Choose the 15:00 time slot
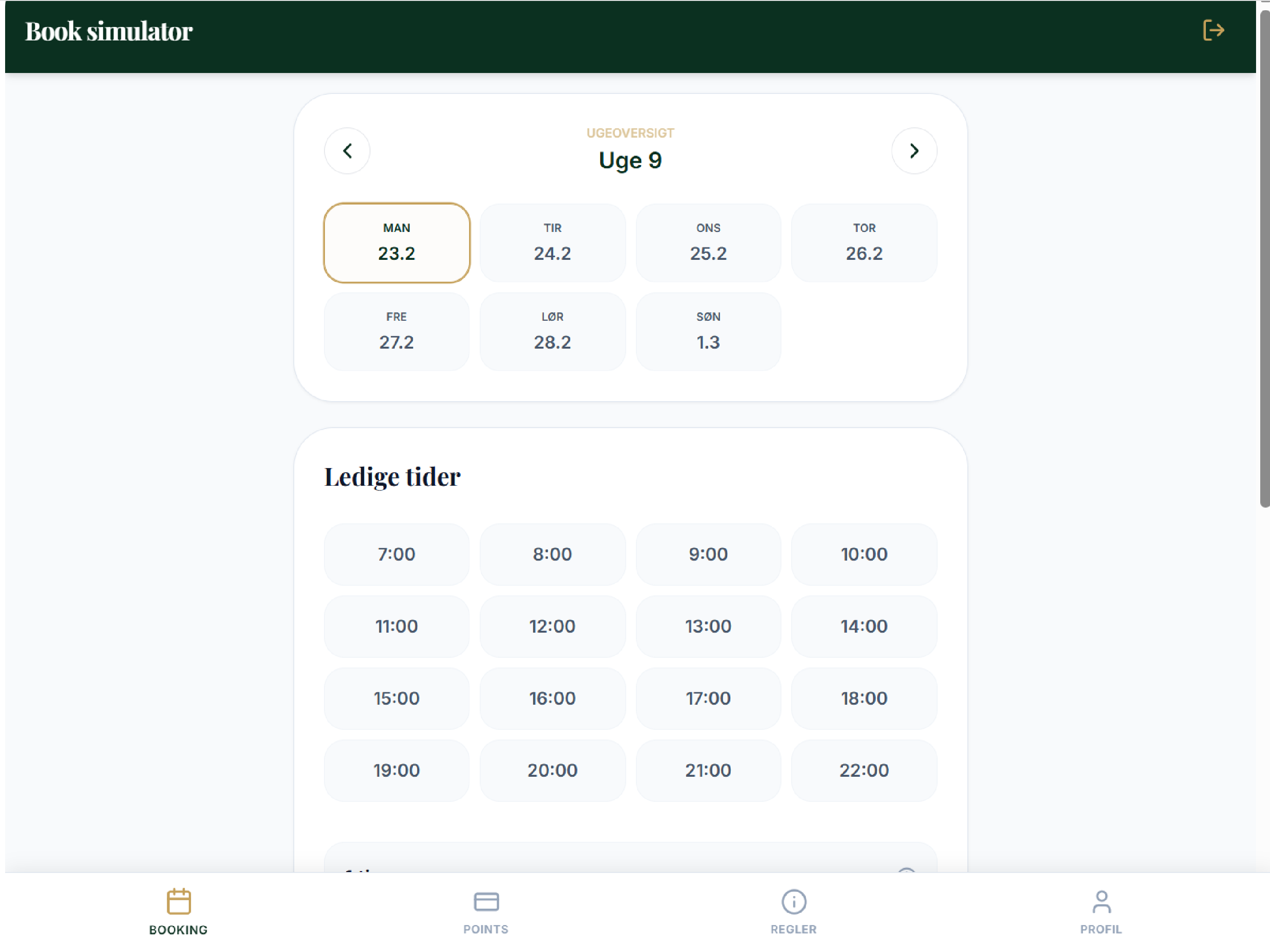The height and width of the screenshot is (952, 1270). click(x=397, y=698)
